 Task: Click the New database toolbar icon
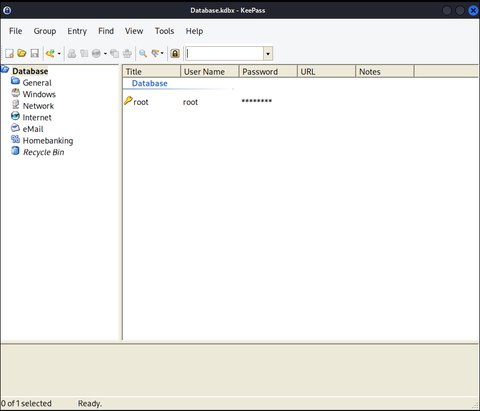[9, 53]
